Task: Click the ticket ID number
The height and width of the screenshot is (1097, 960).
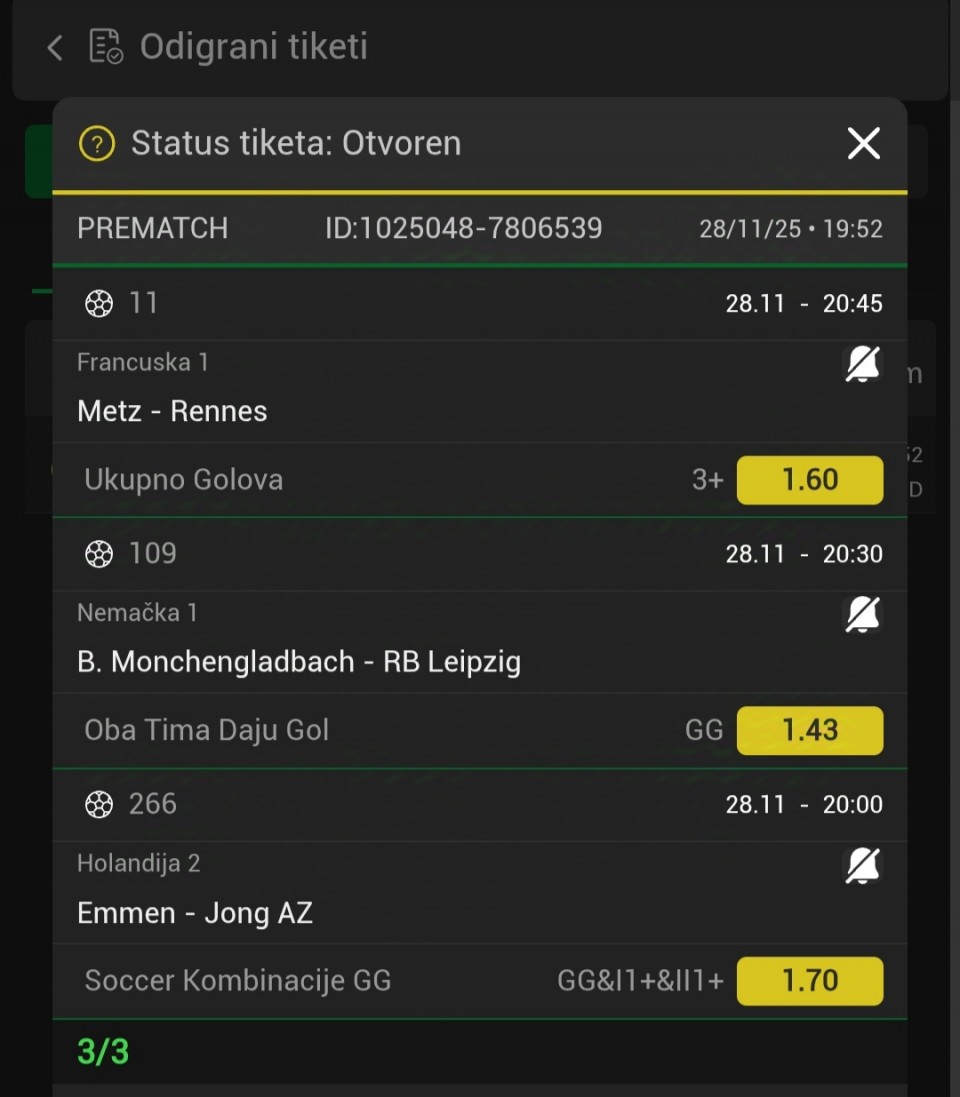Action: coord(463,229)
